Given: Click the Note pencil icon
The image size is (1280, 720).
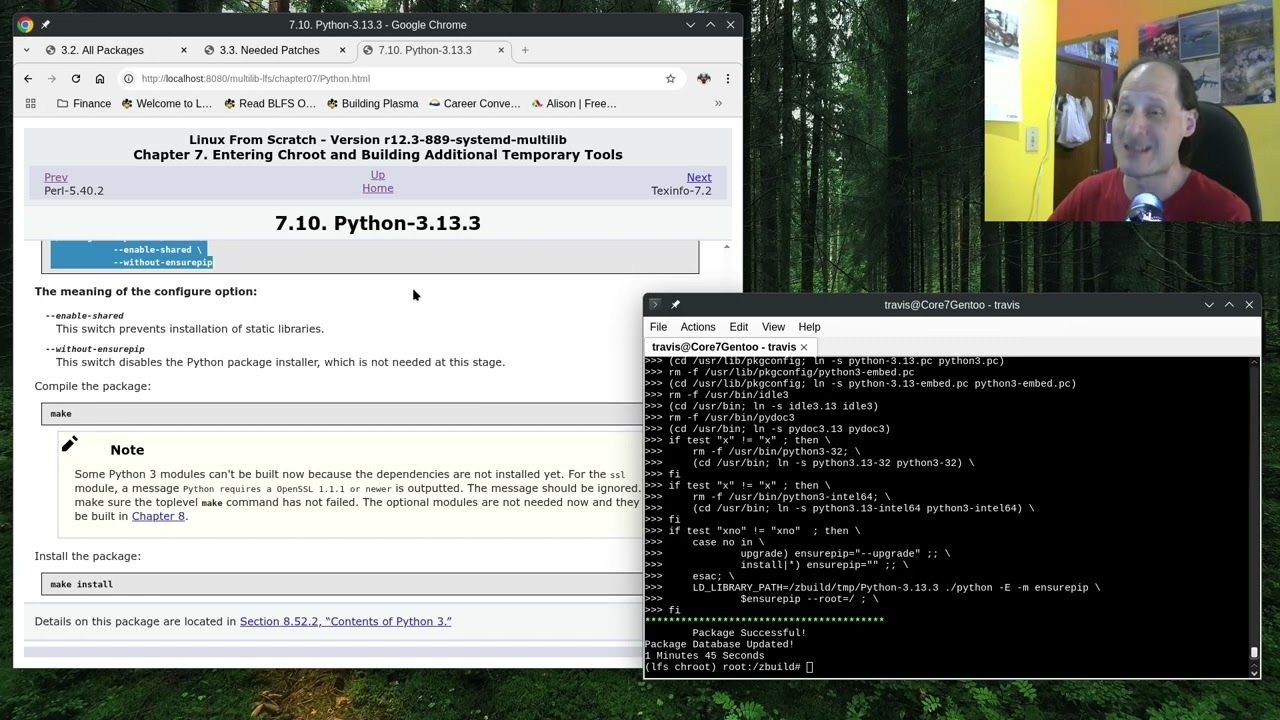Looking at the screenshot, I should coord(69,444).
